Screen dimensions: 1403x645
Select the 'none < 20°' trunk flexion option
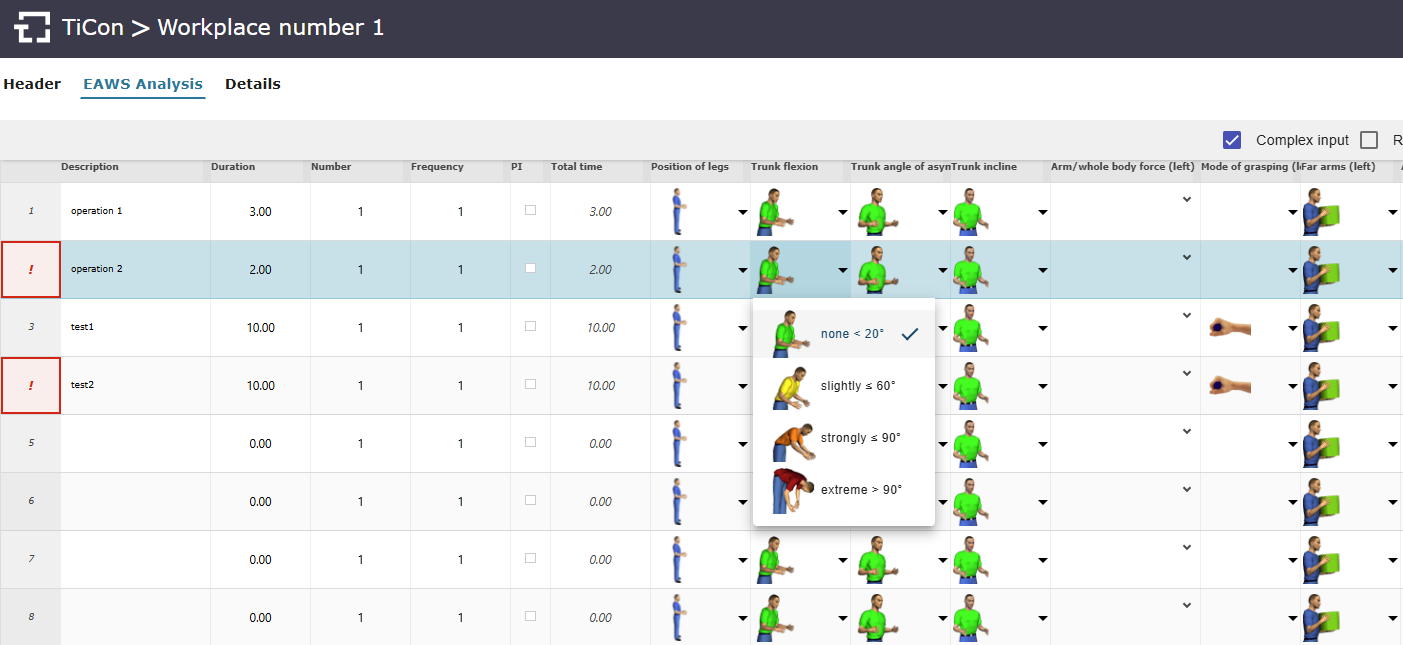(852, 334)
